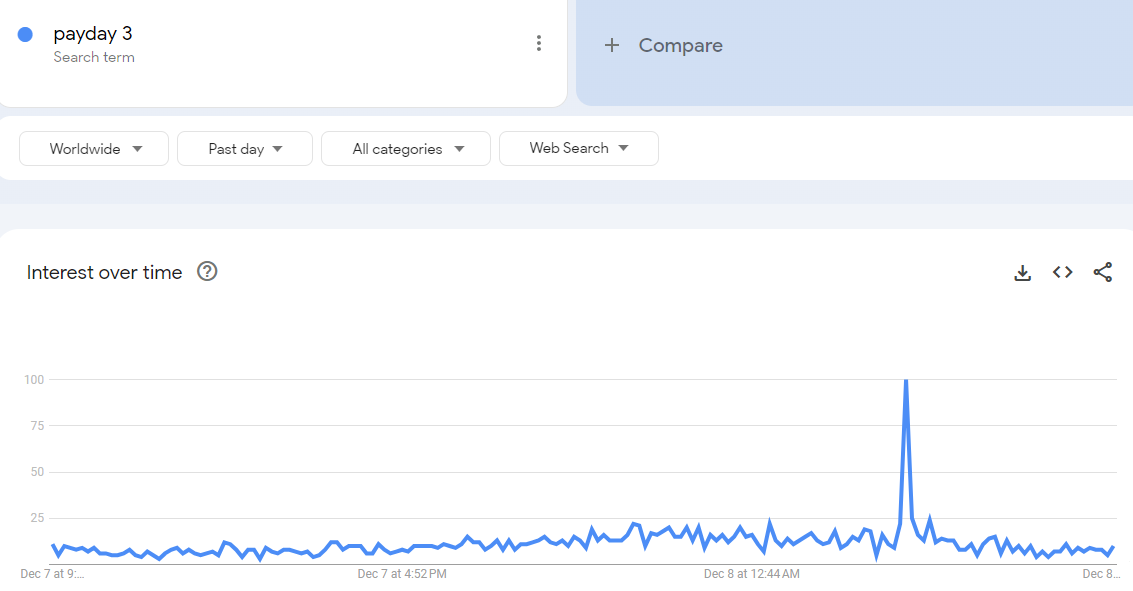The image size is (1133, 591).
Task: Click the Search term label under payday 3
Action: pyautogui.click(x=94, y=57)
